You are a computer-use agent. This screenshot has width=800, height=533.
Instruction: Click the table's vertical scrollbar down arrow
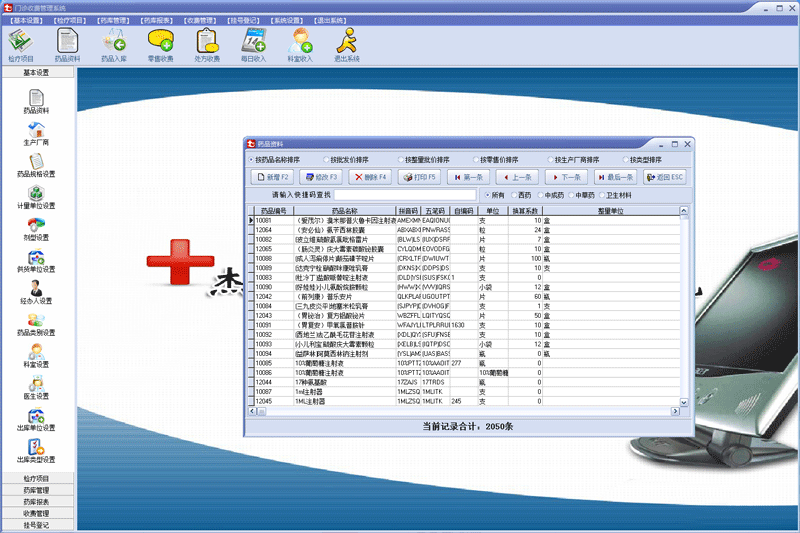click(x=684, y=402)
